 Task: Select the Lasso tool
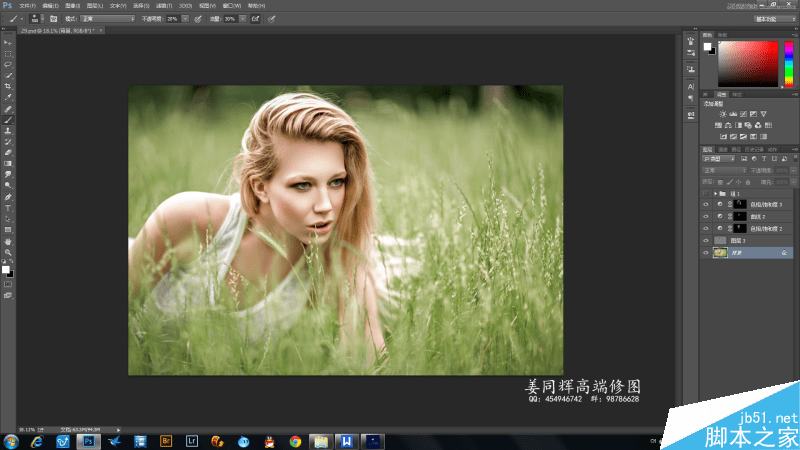click(x=9, y=65)
